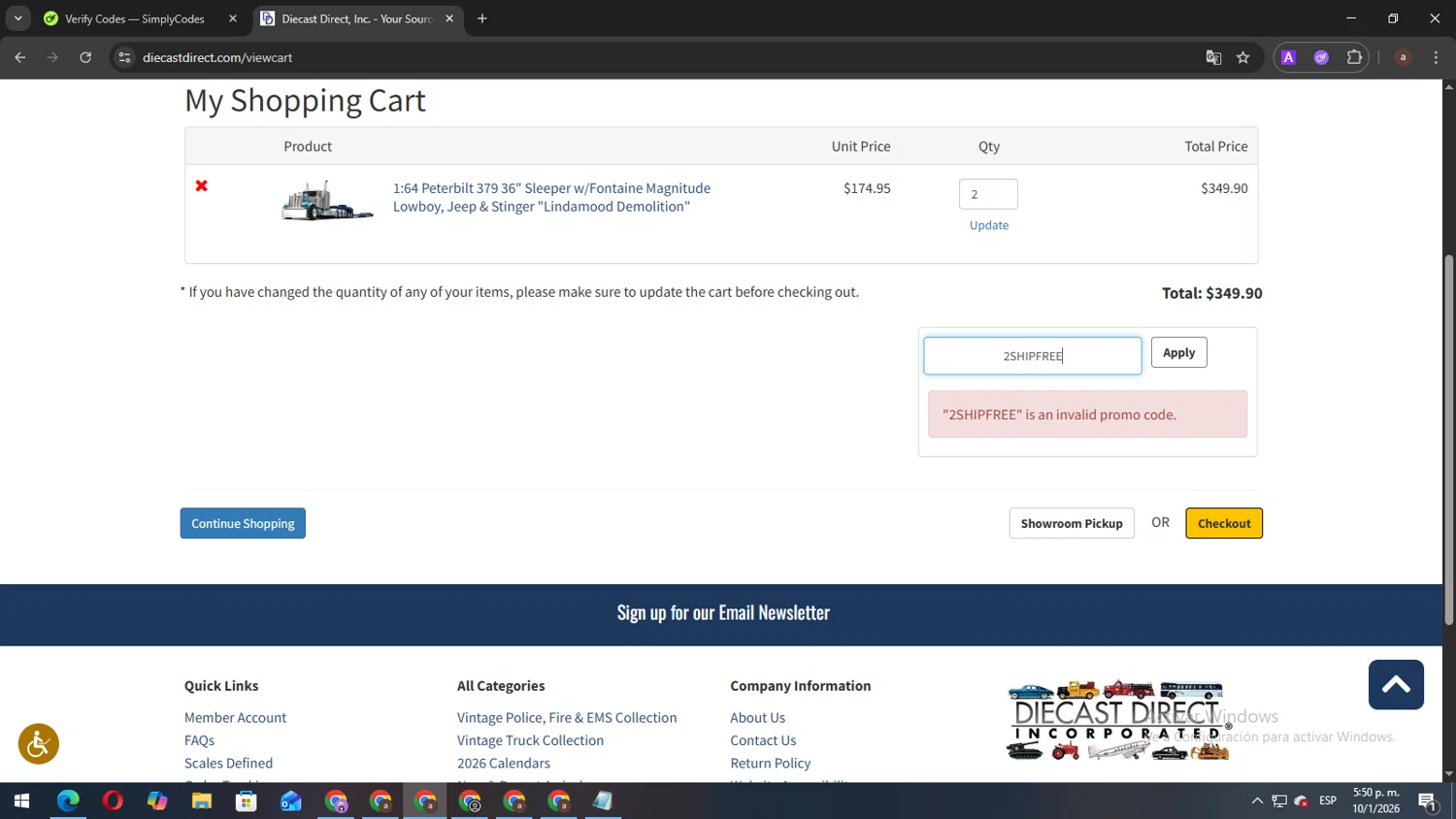Select the Diecast Direct, Inc. tab
This screenshot has width=1456, height=819.
[x=357, y=18]
